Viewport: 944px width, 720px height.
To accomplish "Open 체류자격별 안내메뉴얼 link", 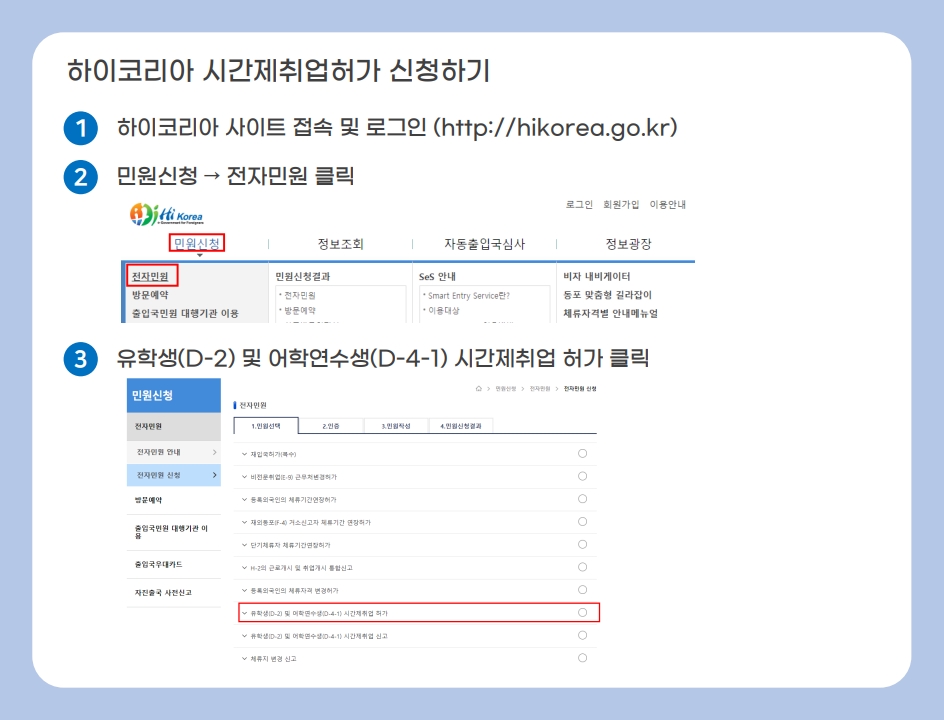I will [x=610, y=314].
